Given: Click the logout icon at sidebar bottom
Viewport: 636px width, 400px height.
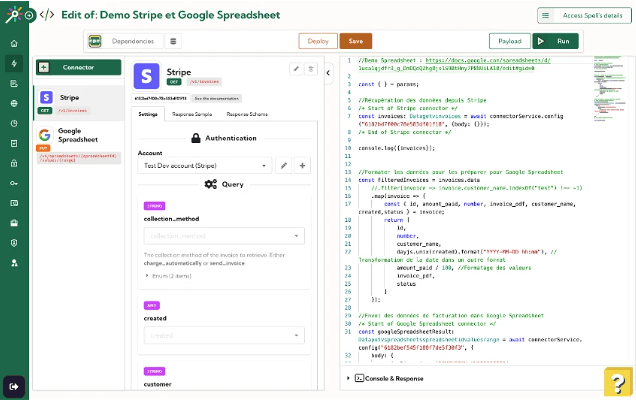Looking at the screenshot, I should click(x=14, y=387).
